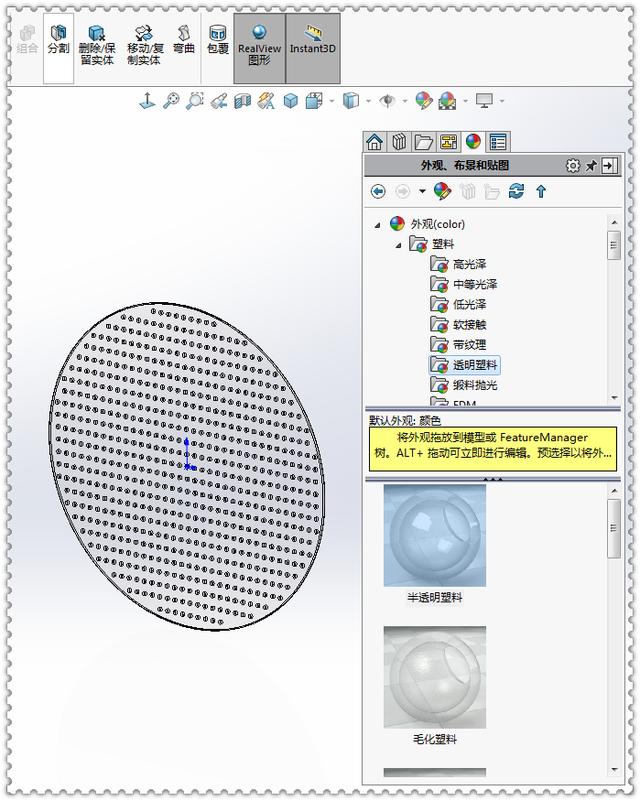Switch to the Design Library tab

tap(399, 142)
